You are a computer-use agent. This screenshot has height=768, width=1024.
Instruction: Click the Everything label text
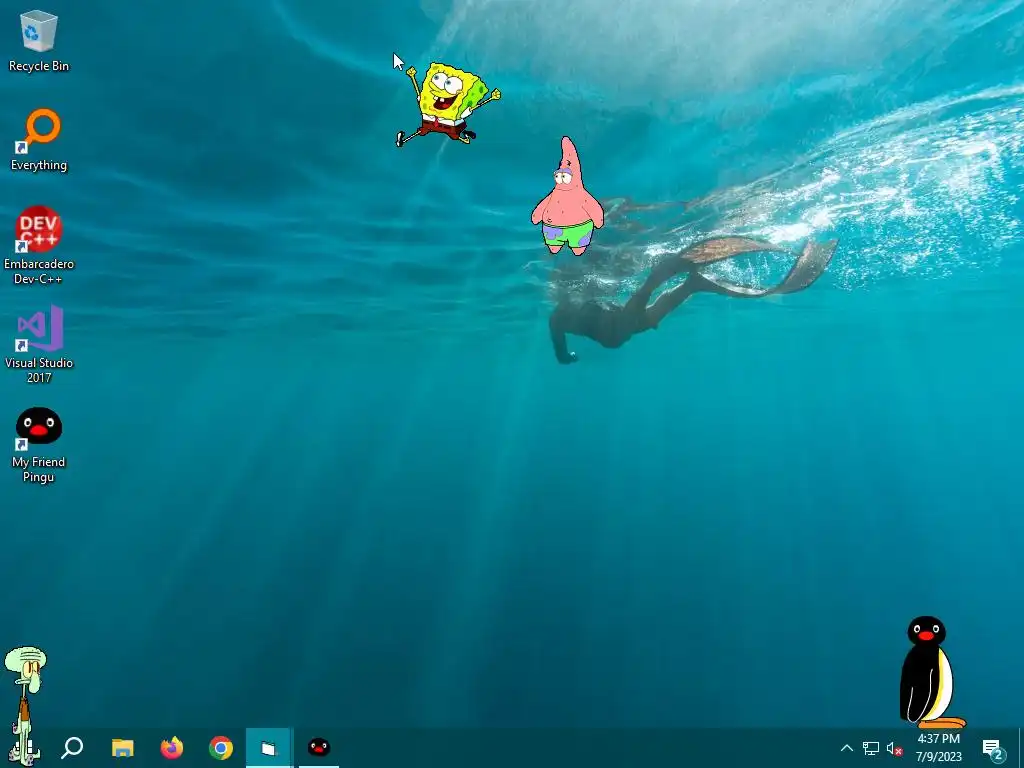(39, 165)
